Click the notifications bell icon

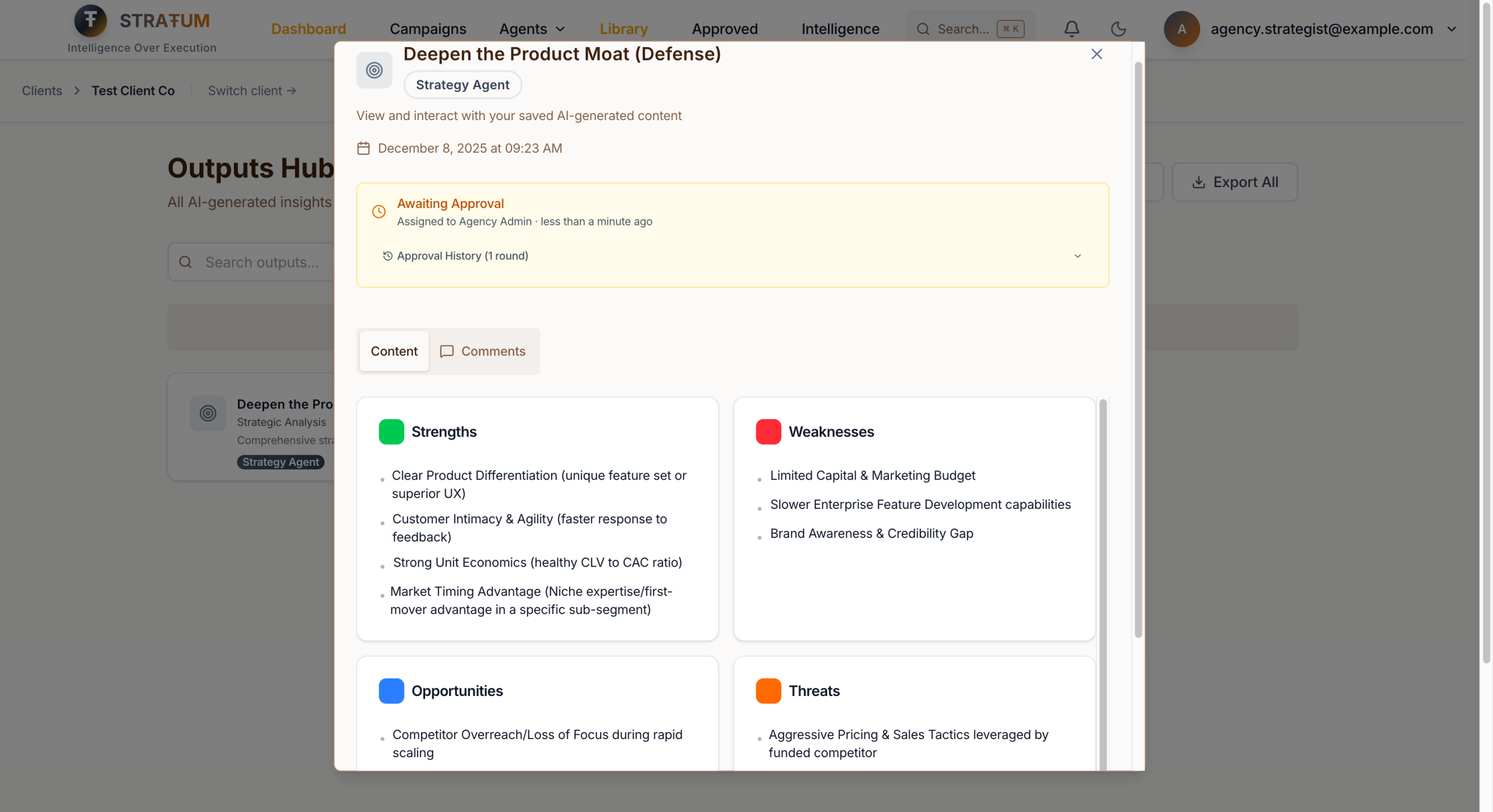click(x=1071, y=29)
